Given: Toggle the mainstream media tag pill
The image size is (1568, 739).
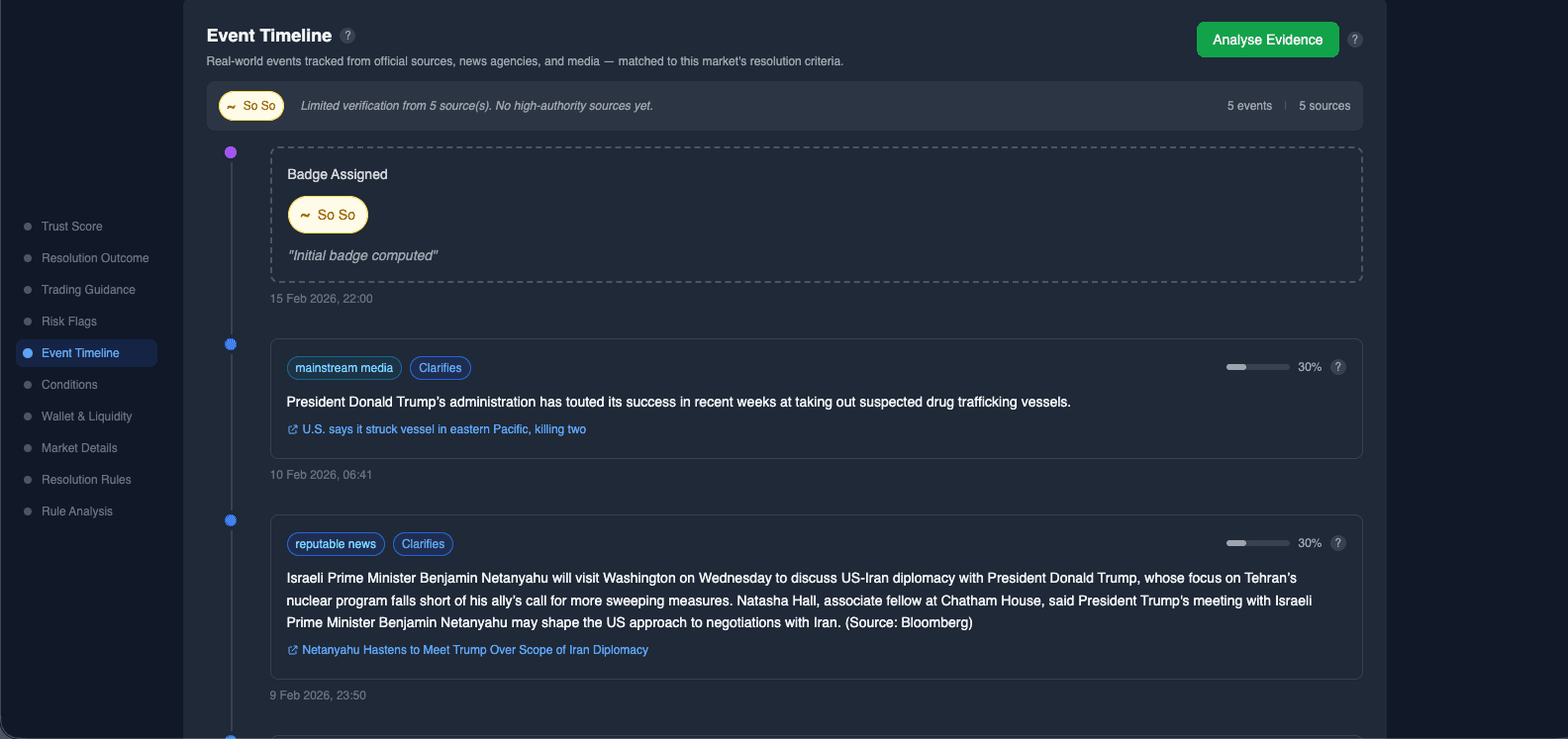Looking at the screenshot, I should [343, 367].
